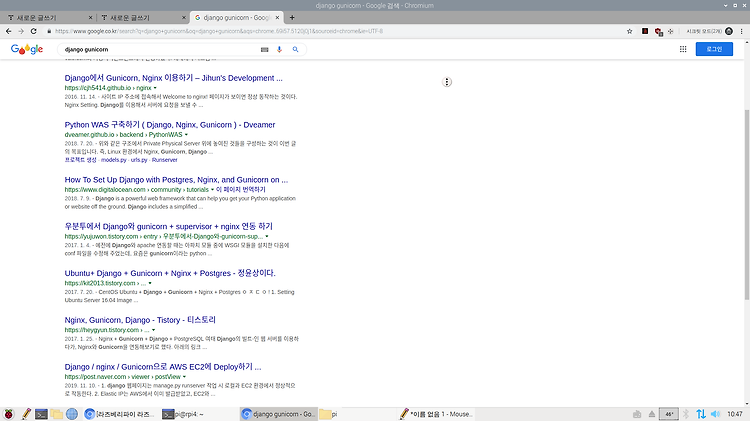Open the on-screen keyboard in the search box
This screenshot has width=750, height=421.
(x=265, y=49)
